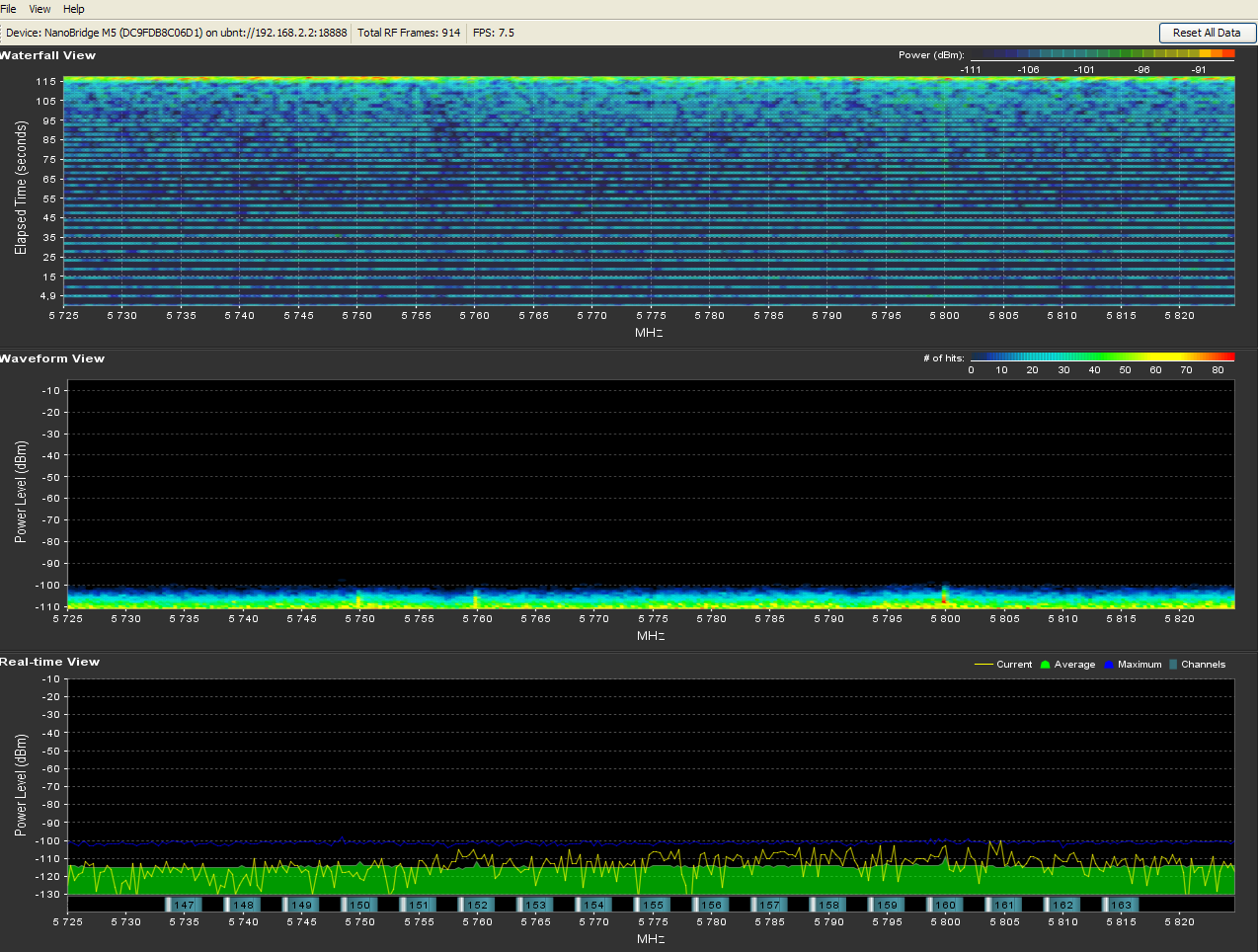Click the -91 value on power scale
1258x952 pixels.
point(1198,70)
